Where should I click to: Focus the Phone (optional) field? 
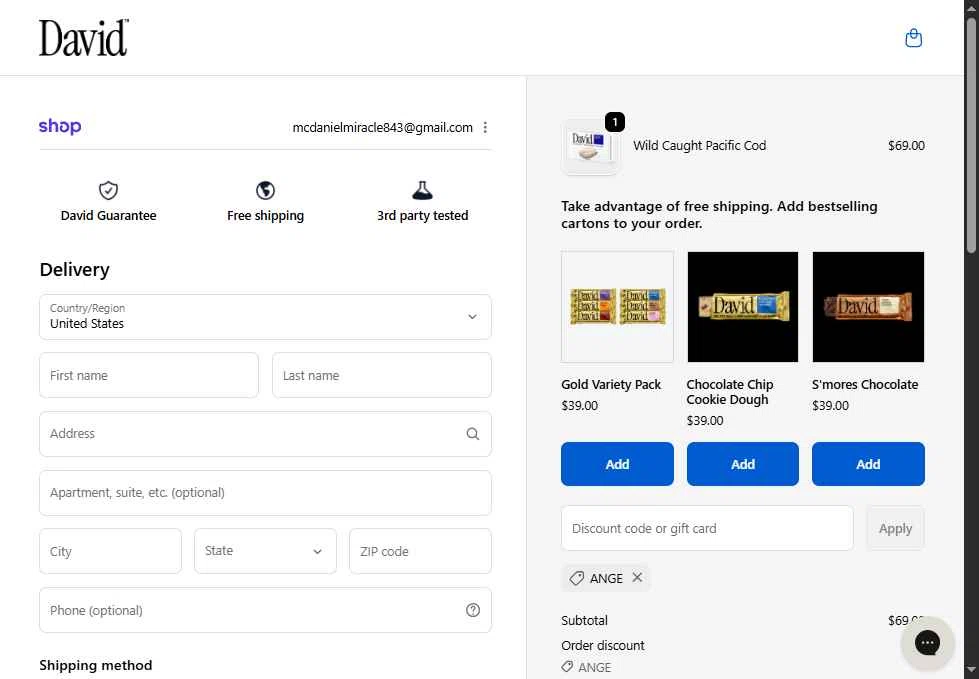coord(265,610)
